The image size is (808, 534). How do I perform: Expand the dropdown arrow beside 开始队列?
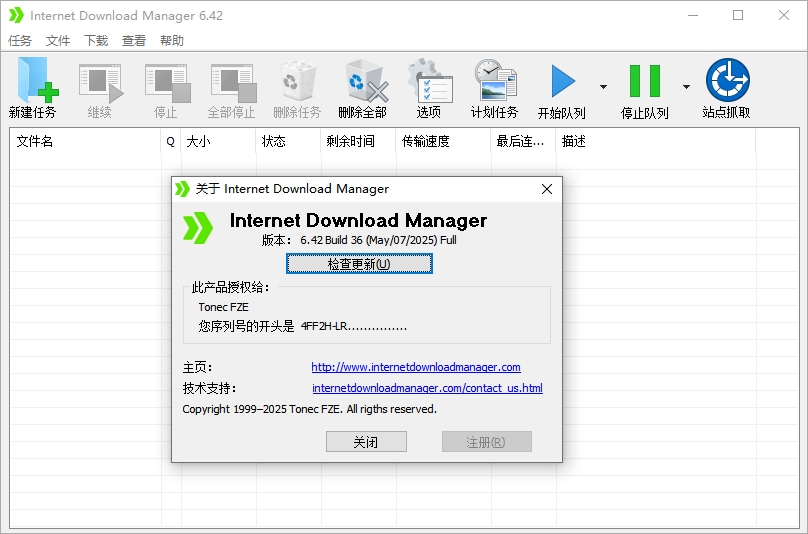(603, 87)
